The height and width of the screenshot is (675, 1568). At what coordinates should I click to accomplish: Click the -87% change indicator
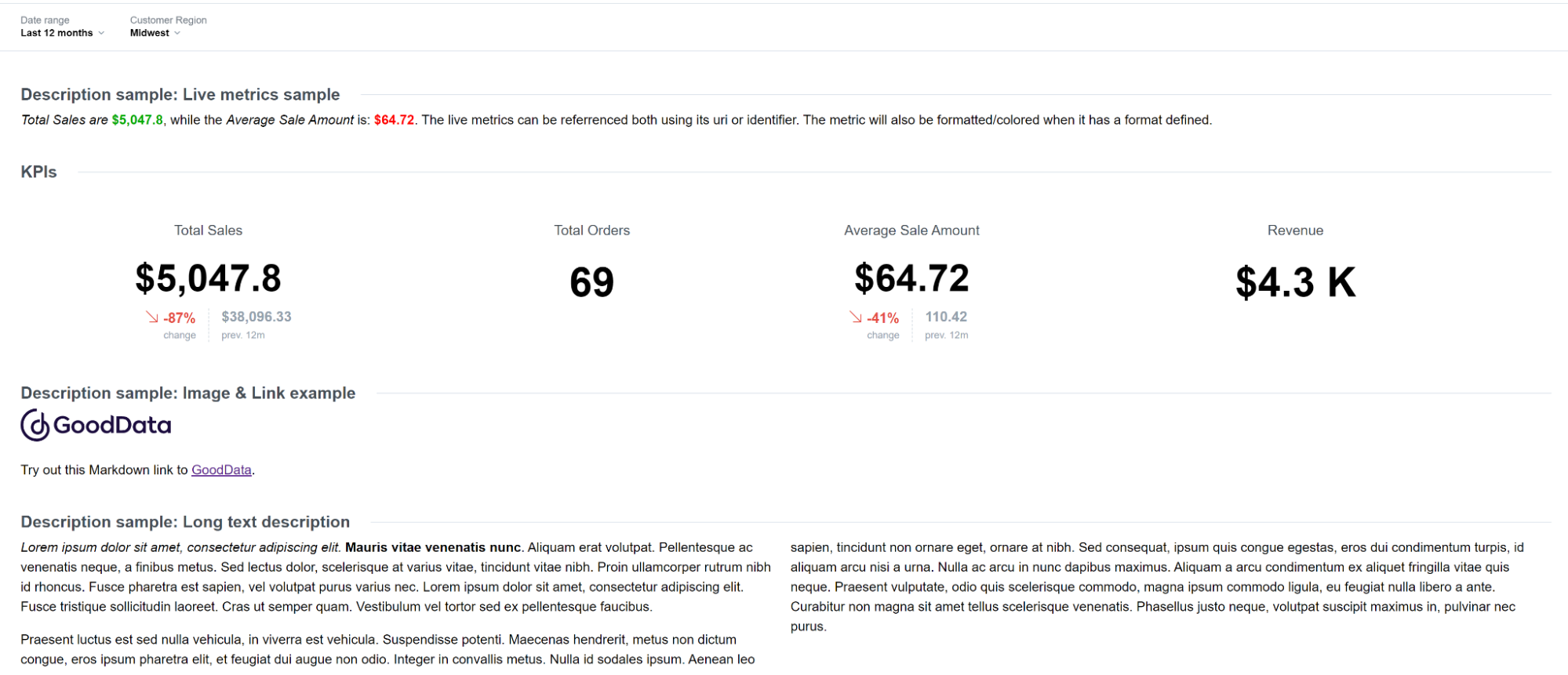pyautogui.click(x=177, y=317)
